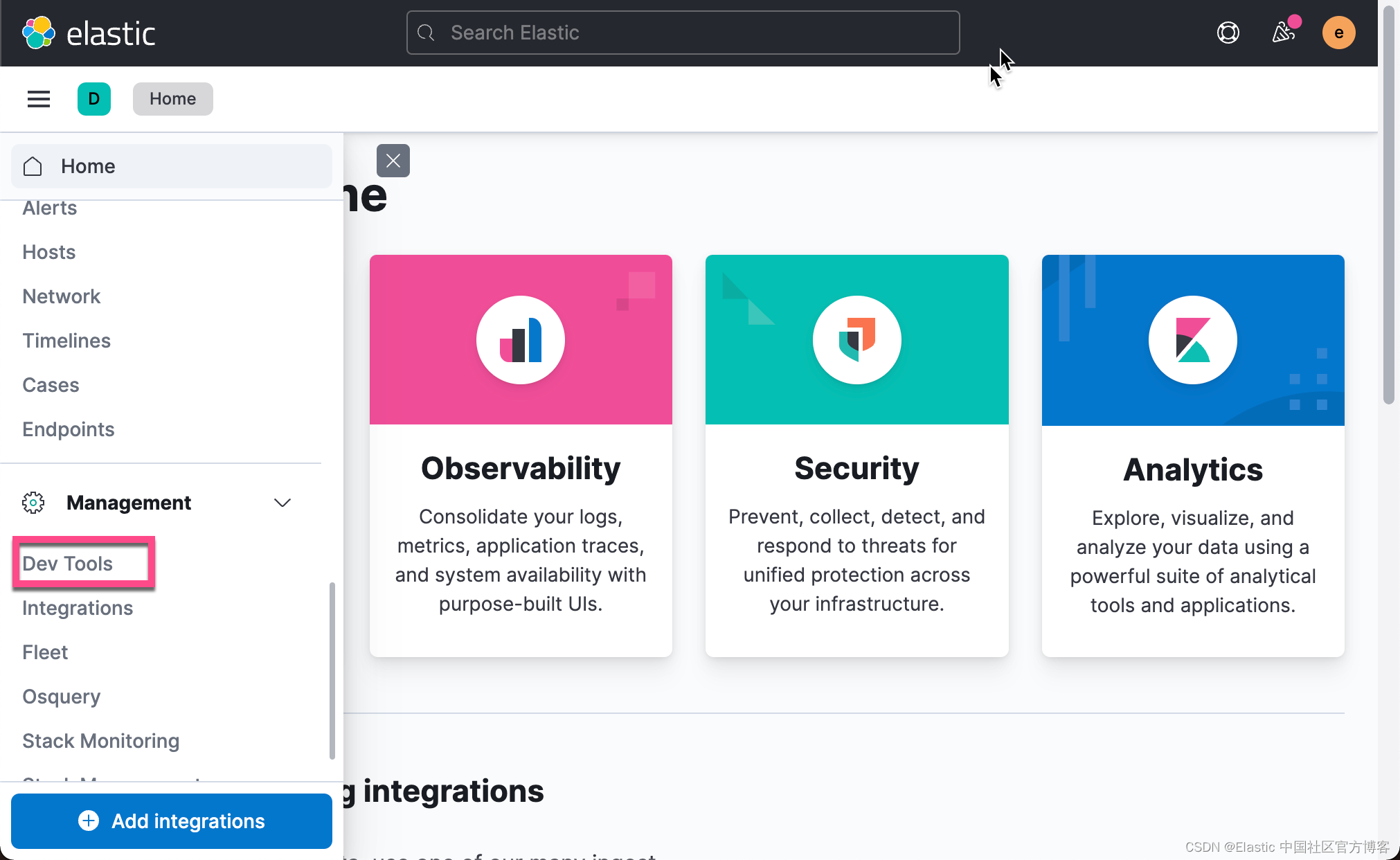Collapse the Management section chevron

tap(282, 503)
